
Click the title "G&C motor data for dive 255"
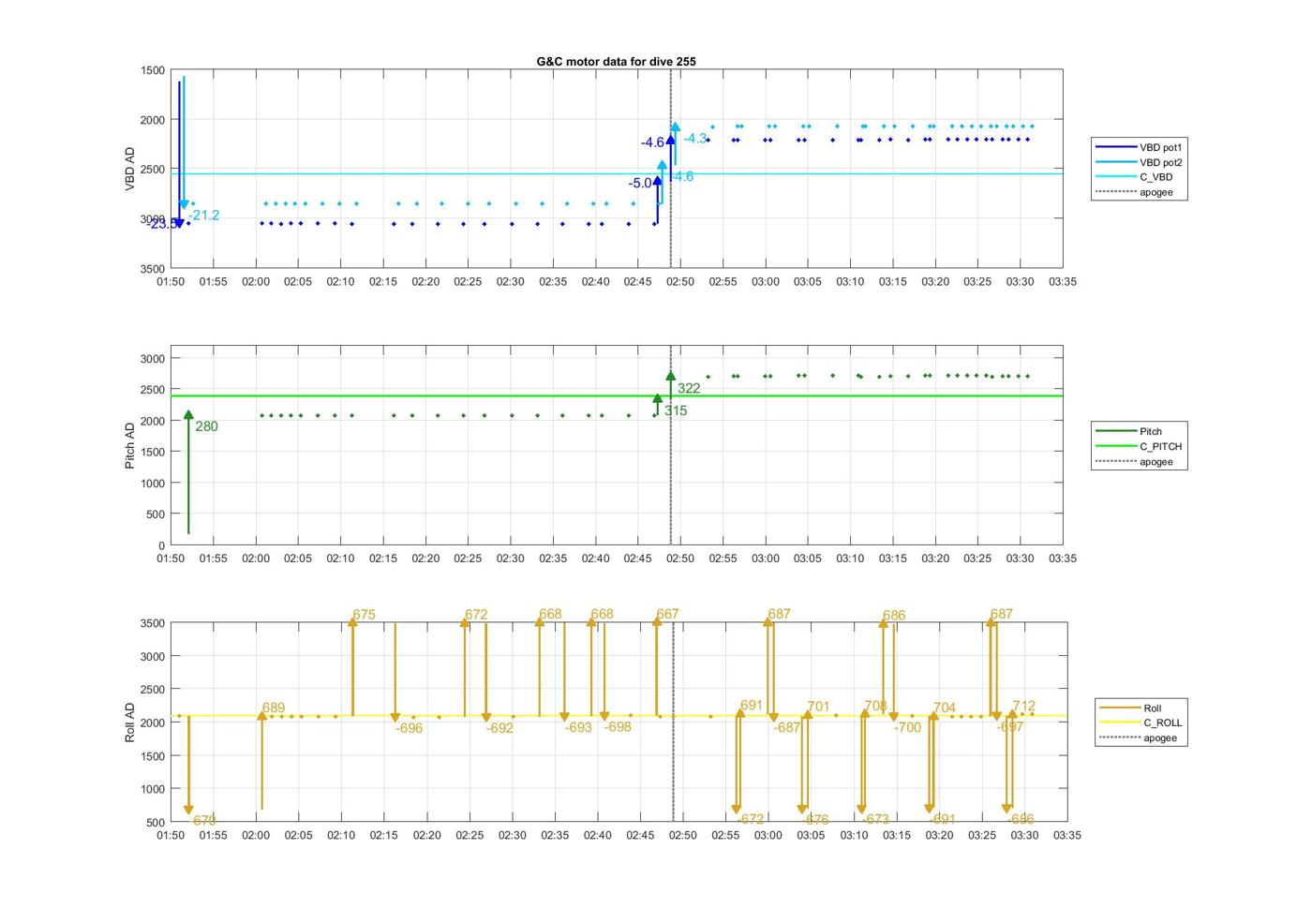pyautogui.click(x=616, y=62)
